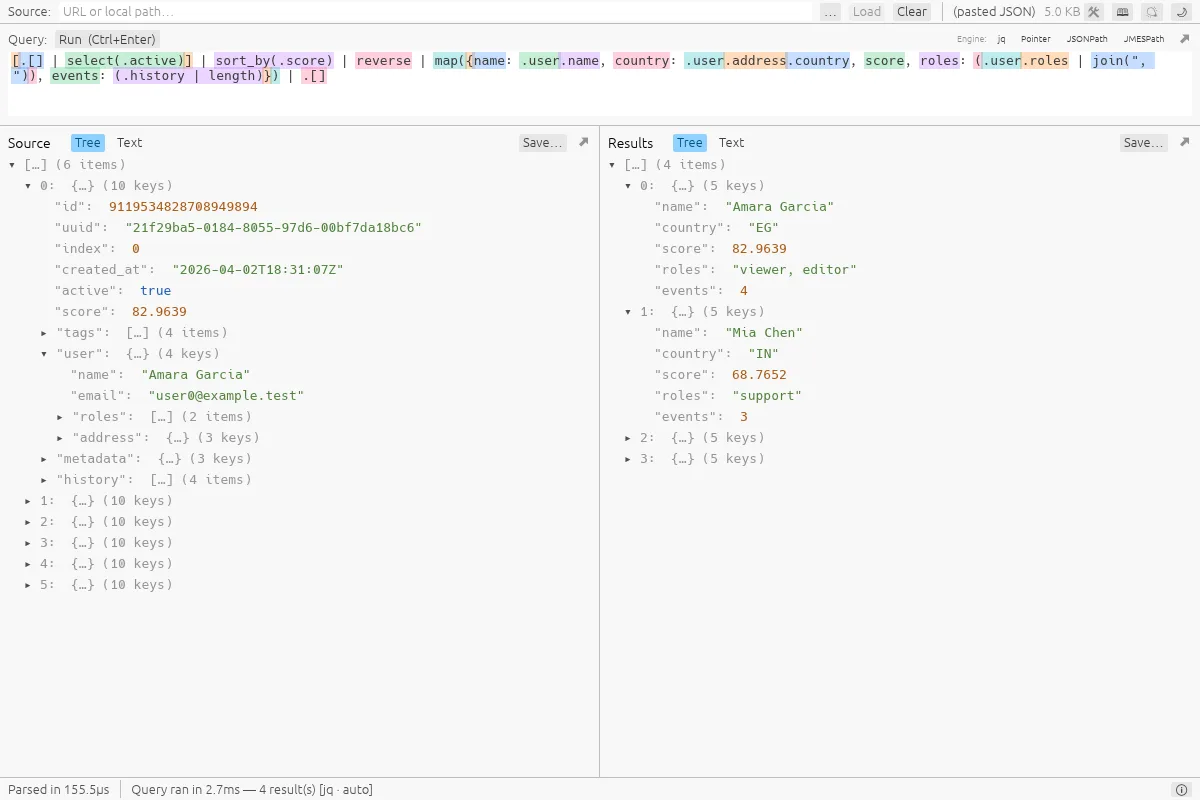Pop out the Results panel with the arrow icon
1200x800 pixels.
1184,143
